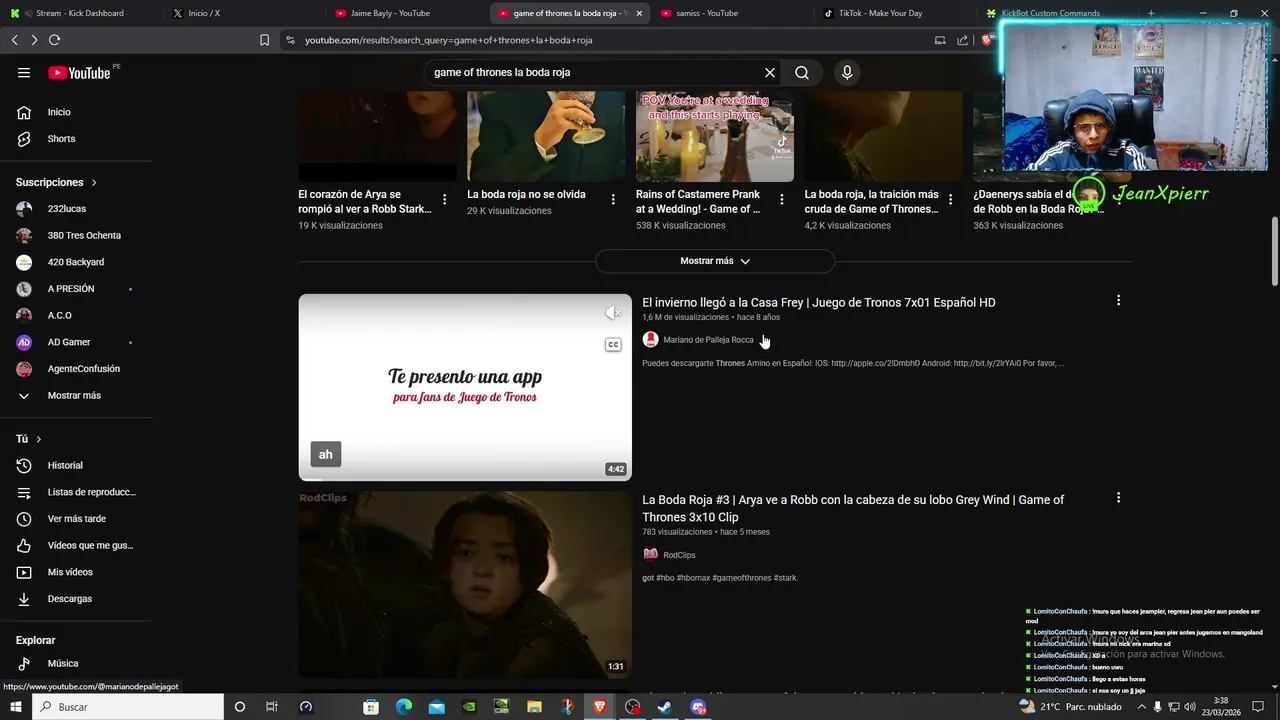Play the 'Te presento una app' preview thumbnail
The height and width of the screenshot is (720, 1280).
click(x=465, y=387)
